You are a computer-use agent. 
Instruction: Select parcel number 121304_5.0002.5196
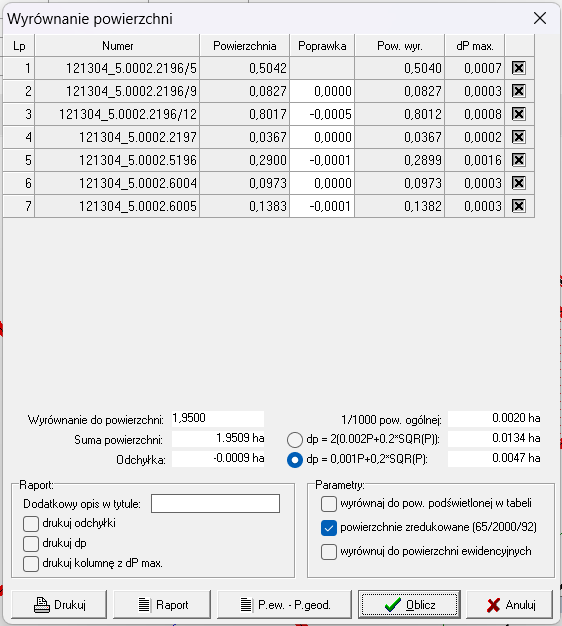coord(117,160)
